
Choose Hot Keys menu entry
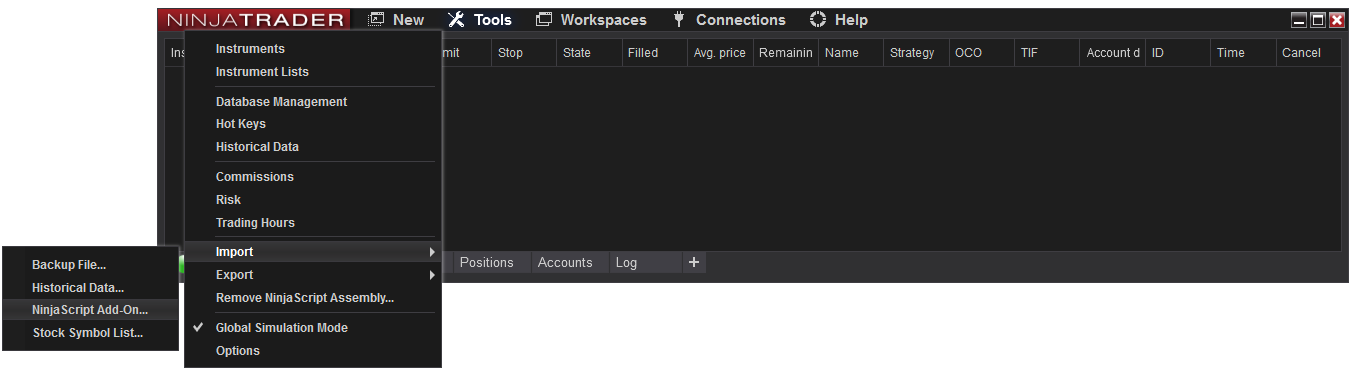(241, 124)
